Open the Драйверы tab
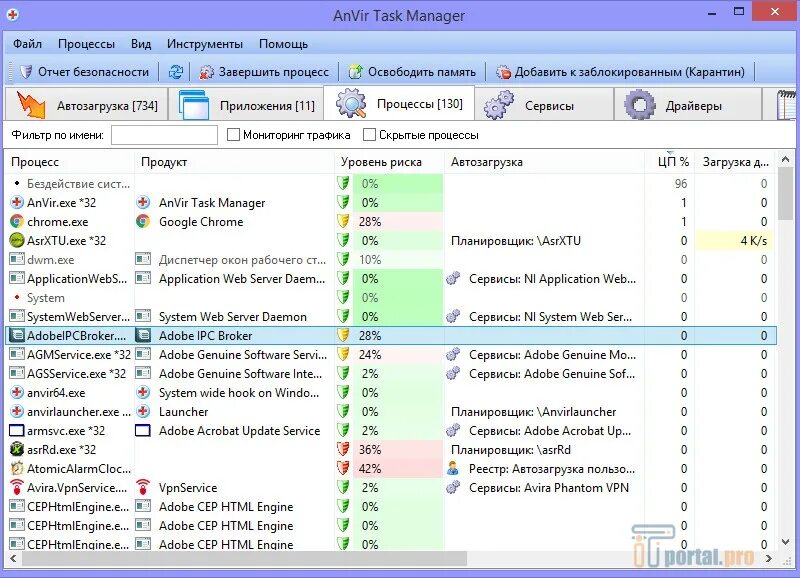The image size is (800, 578). tap(688, 105)
